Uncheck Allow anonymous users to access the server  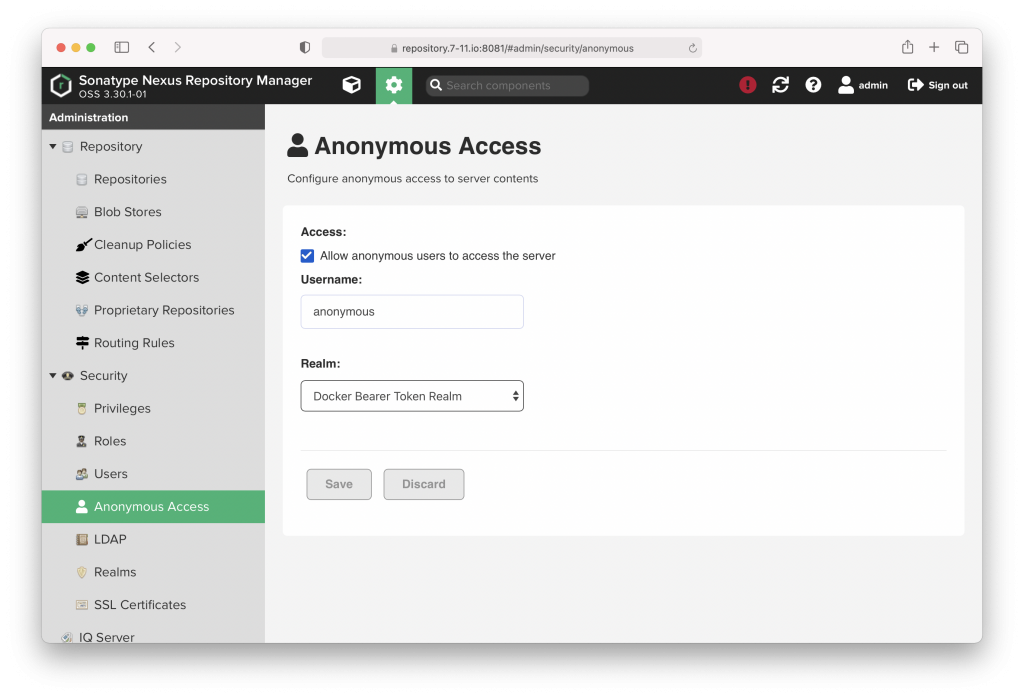(x=307, y=255)
